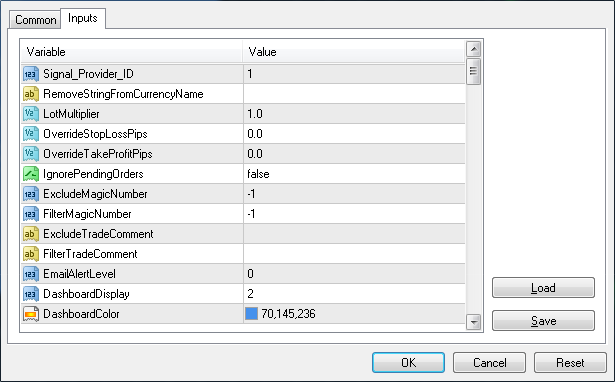Click the integer icon beside ExcludeMagicNumber
615x382 pixels.
[31, 194]
